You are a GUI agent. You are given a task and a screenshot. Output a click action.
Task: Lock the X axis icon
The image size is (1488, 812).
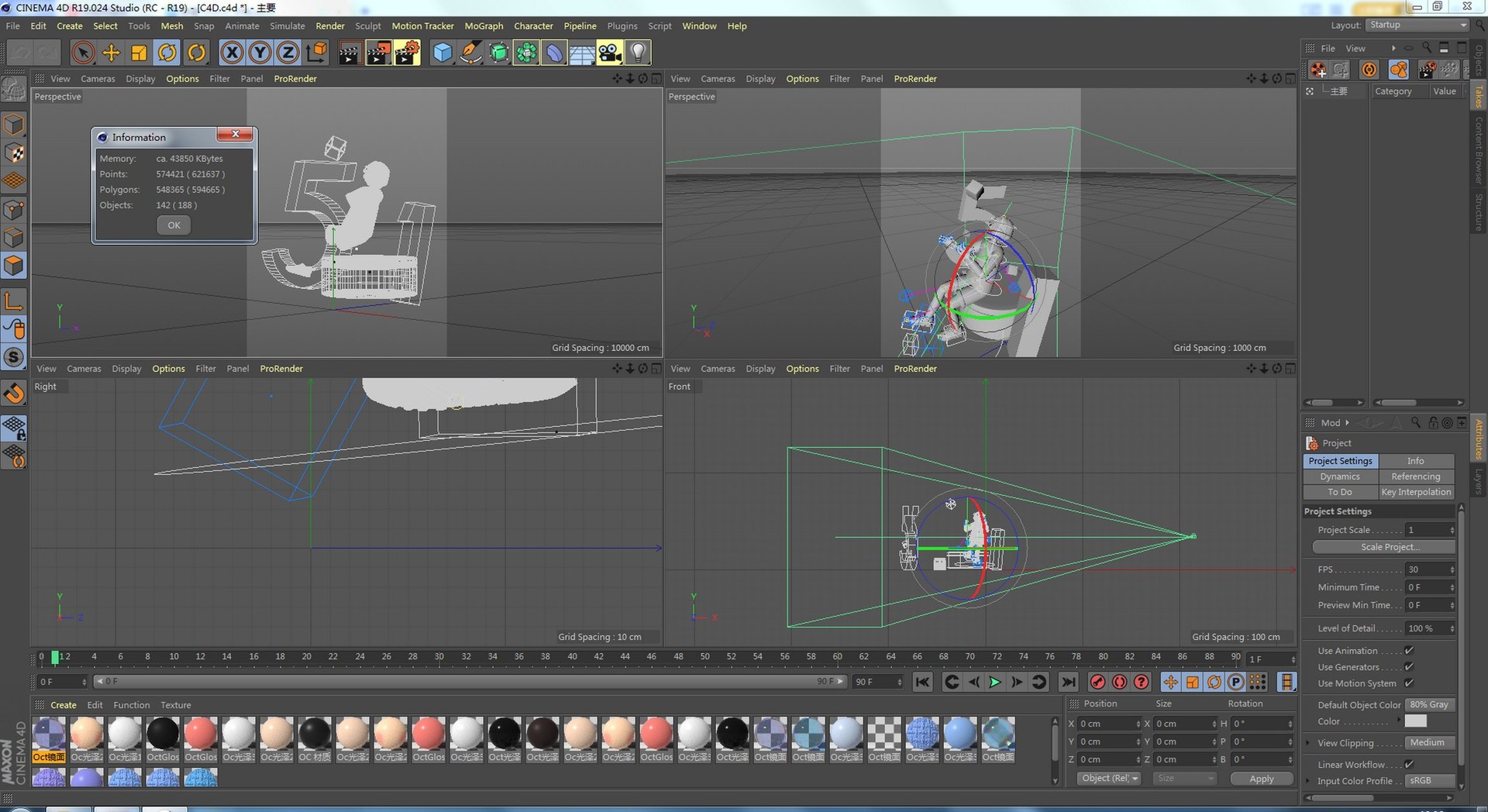pyautogui.click(x=232, y=53)
